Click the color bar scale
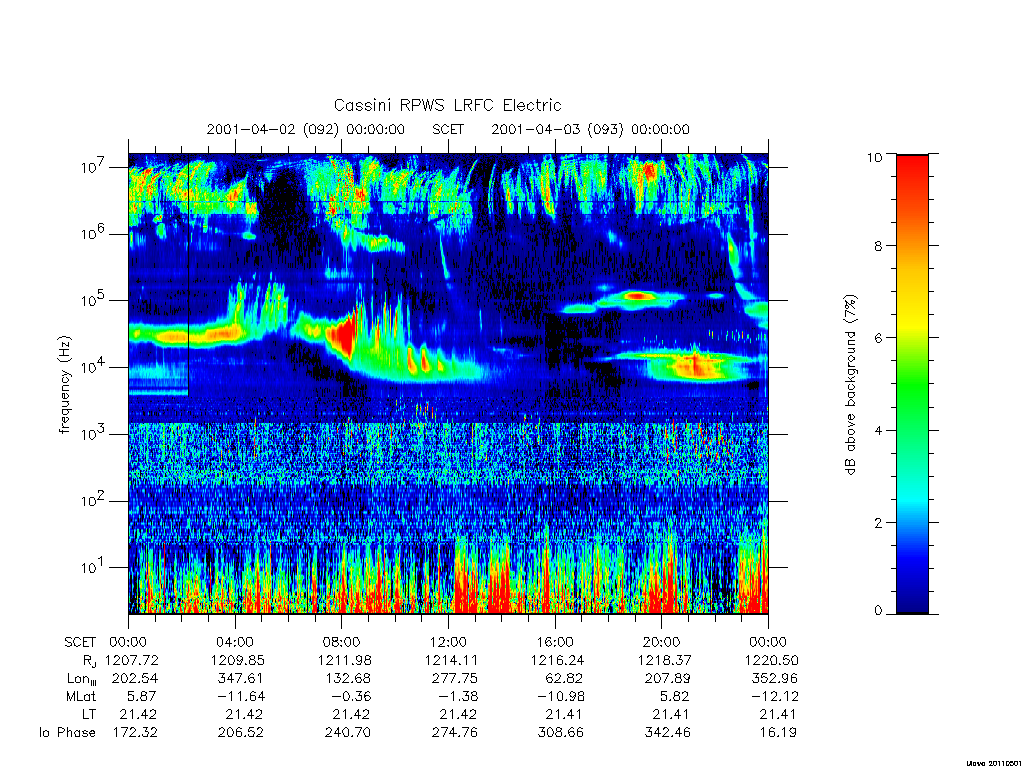Image resolution: width=1024 pixels, height=768 pixels. click(x=912, y=384)
